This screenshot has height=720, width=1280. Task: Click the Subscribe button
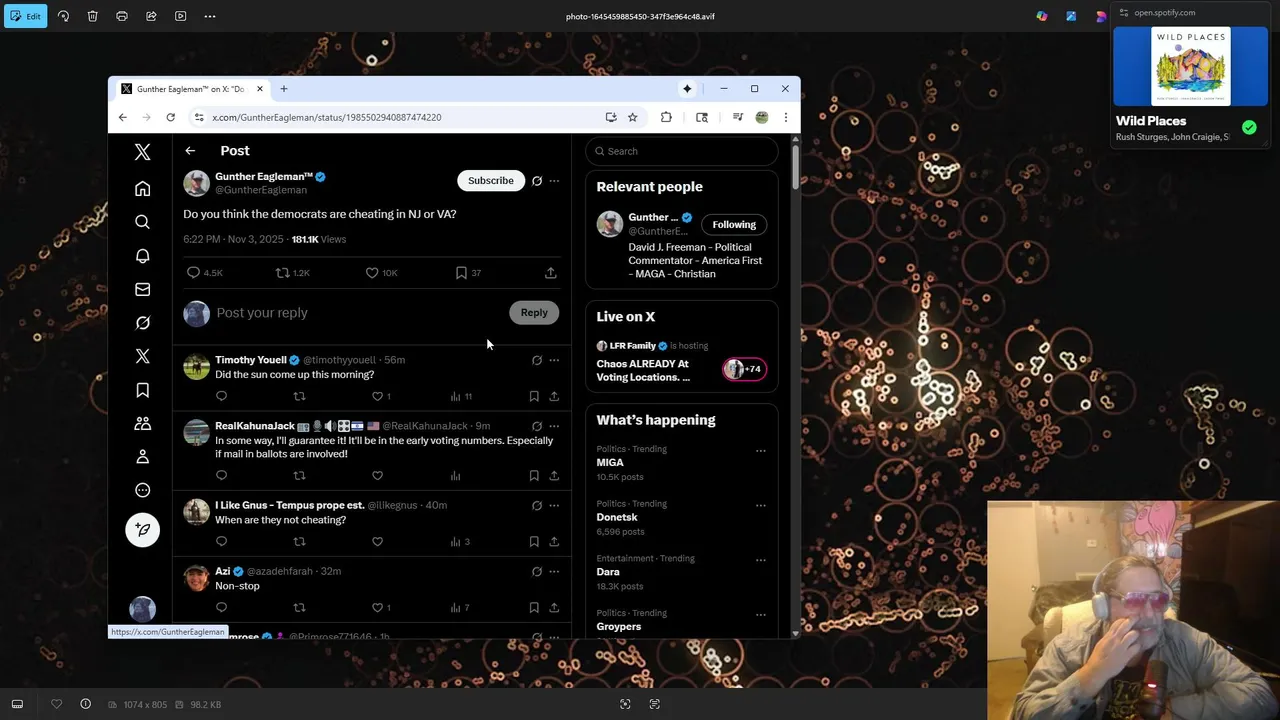coord(491,181)
